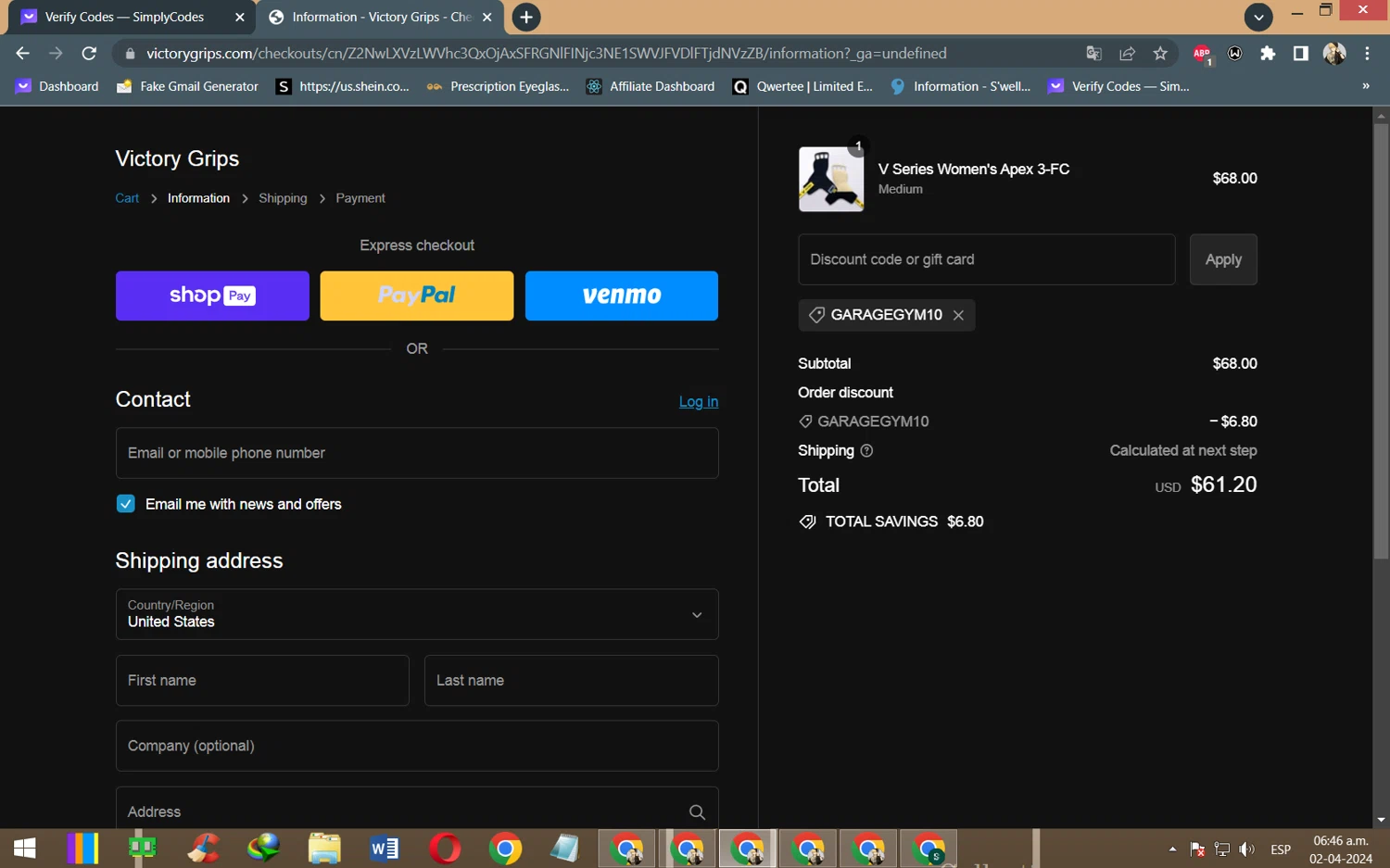Open the Fake Gmail Generator bookmark
This screenshot has width=1390, height=868.
(x=187, y=86)
